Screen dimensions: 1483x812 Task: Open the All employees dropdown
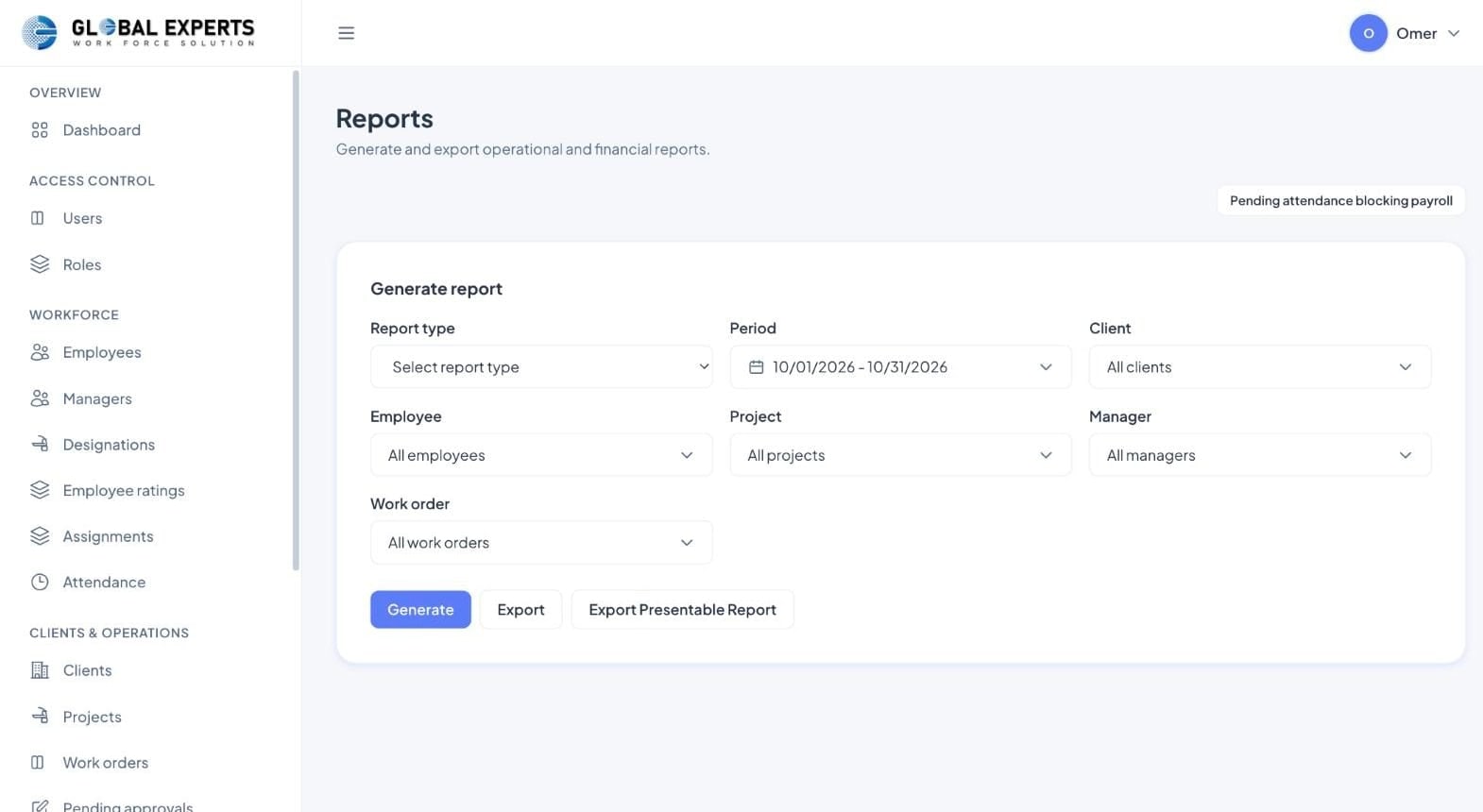[x=541, y=455]
